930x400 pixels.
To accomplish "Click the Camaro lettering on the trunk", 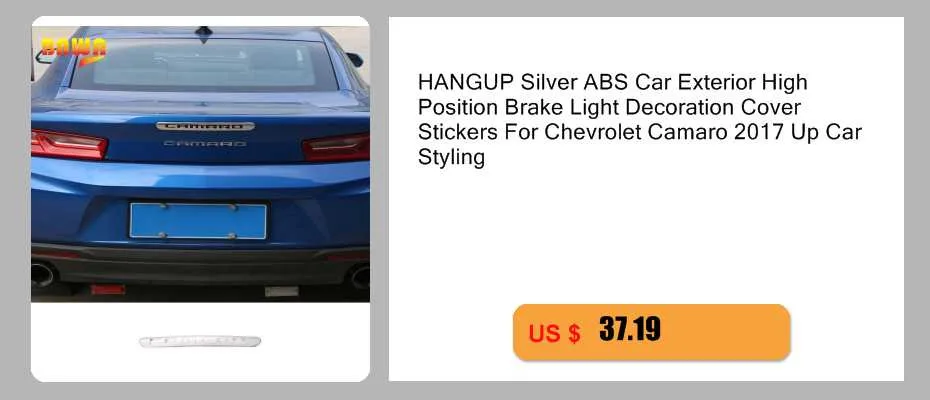I will [205, 144].
